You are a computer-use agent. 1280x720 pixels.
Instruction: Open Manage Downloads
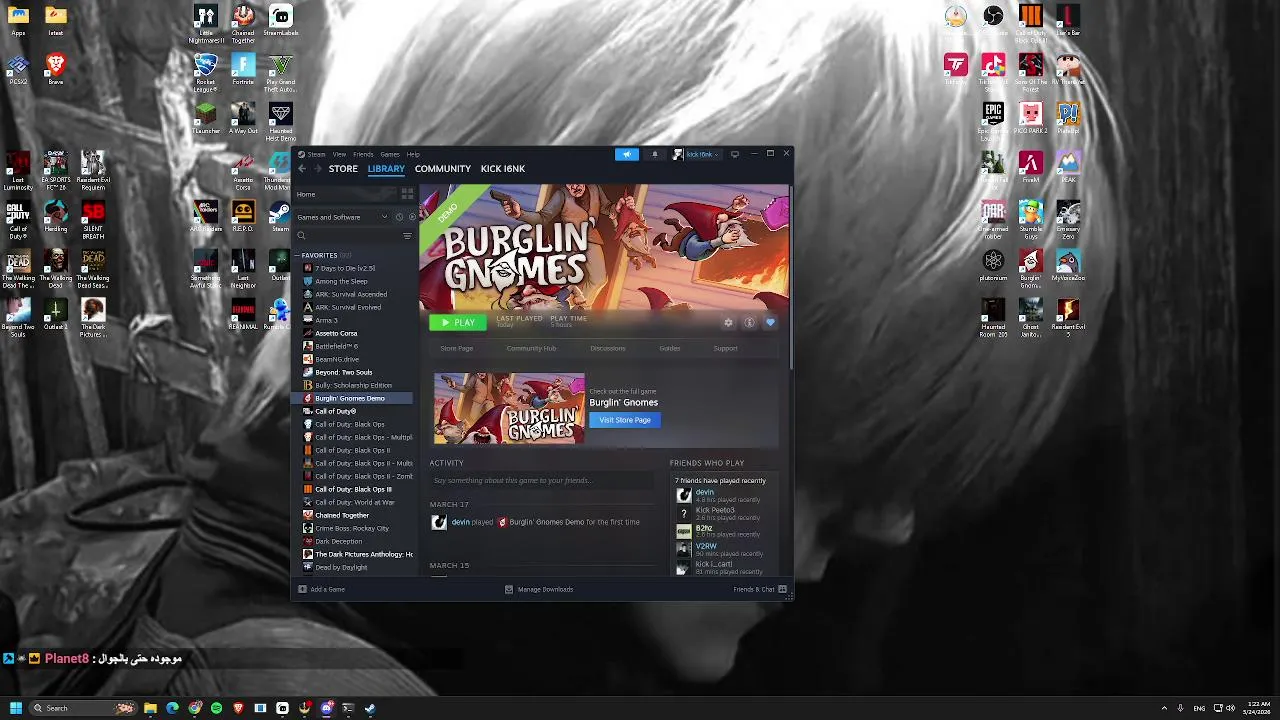539,589
